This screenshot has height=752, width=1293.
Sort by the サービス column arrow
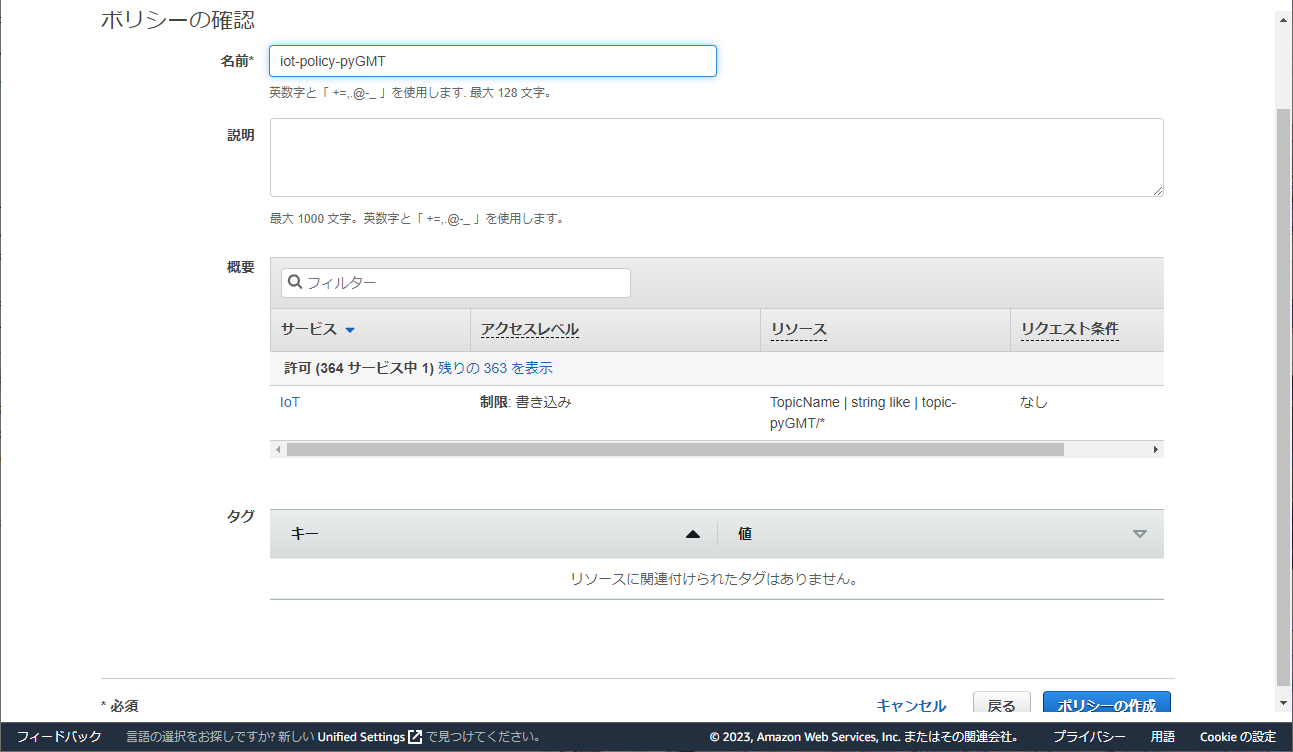(x=350, y=330)
